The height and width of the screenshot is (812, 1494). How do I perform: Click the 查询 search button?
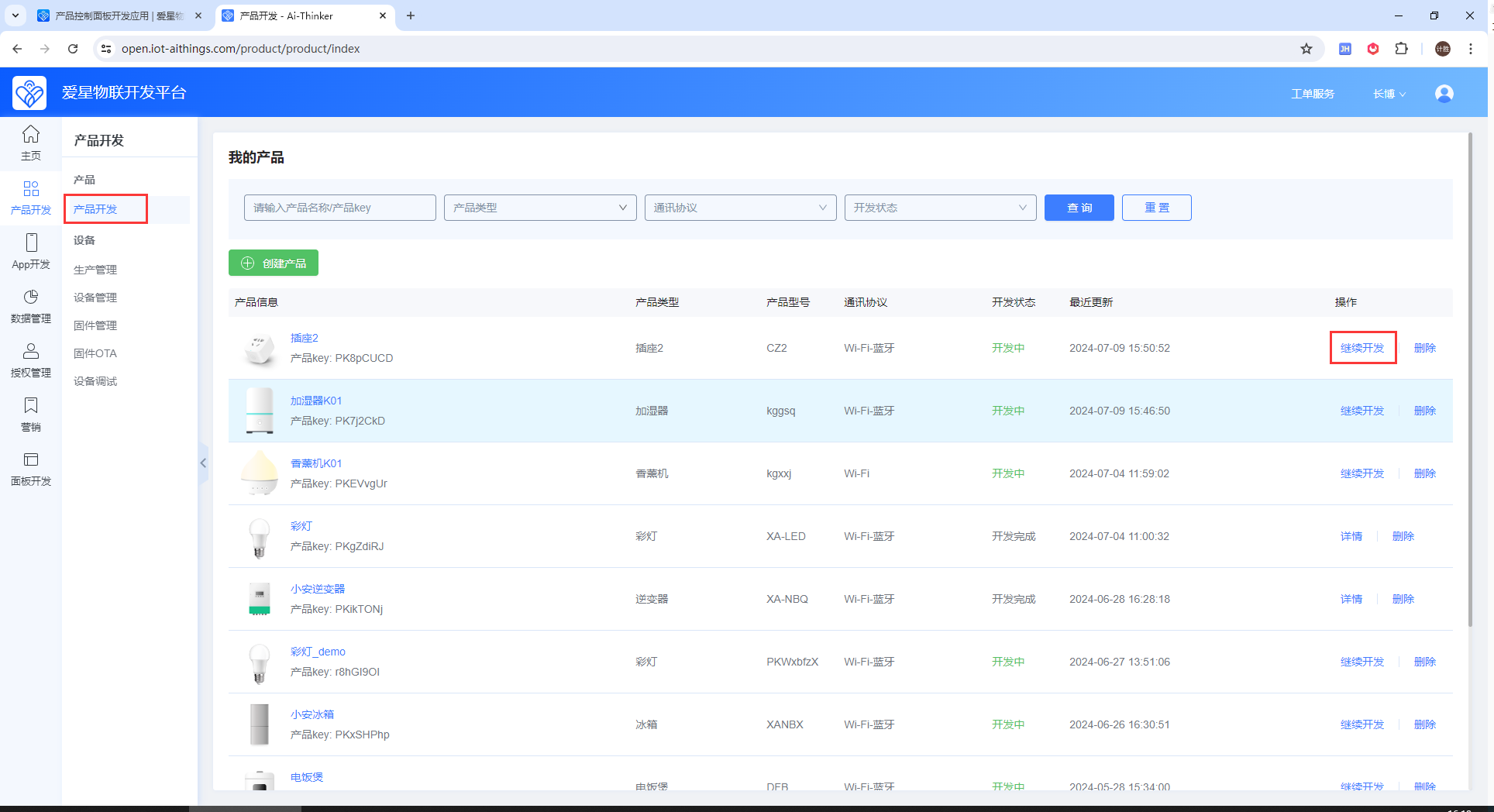[x=1079, y=208]
